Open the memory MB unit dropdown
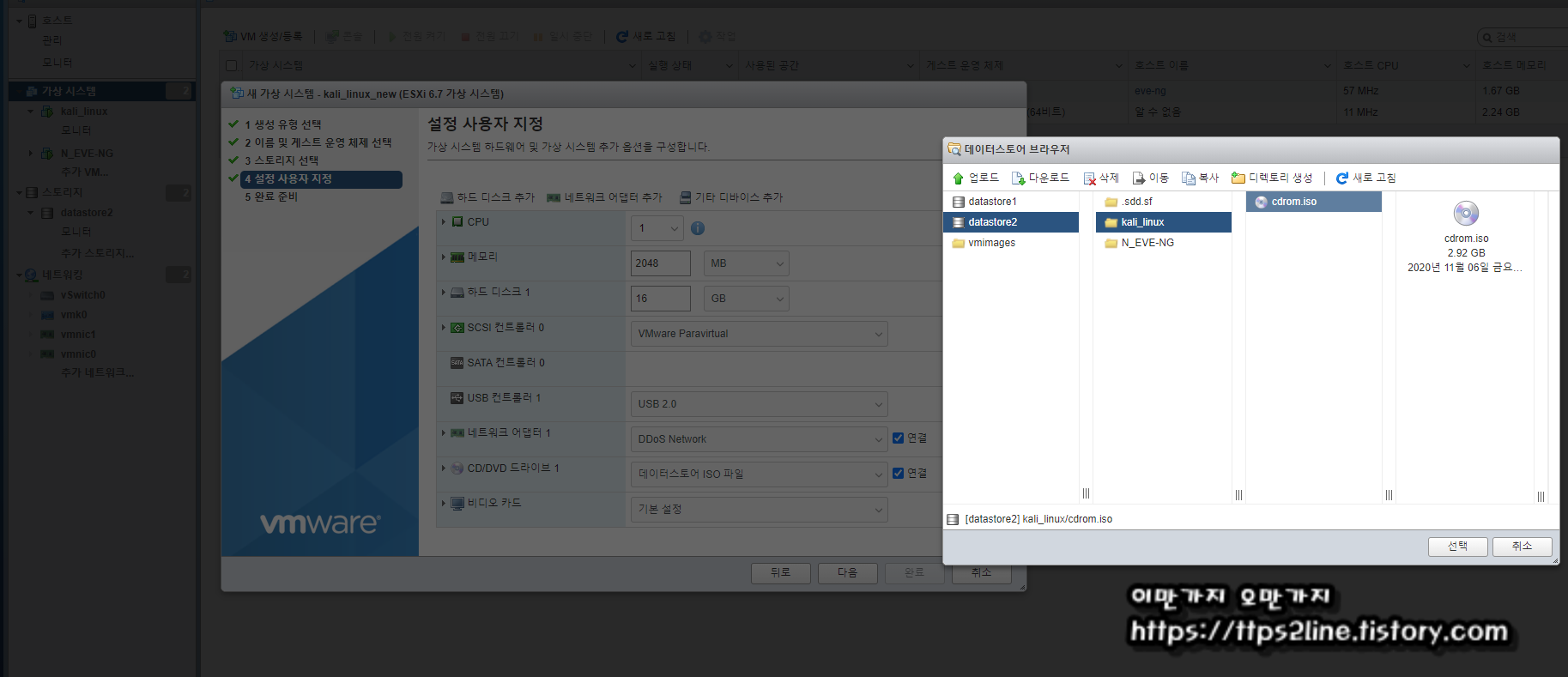Image resolution: width=1568 pixels, height=677 pixels. click(x=746, y=263)
